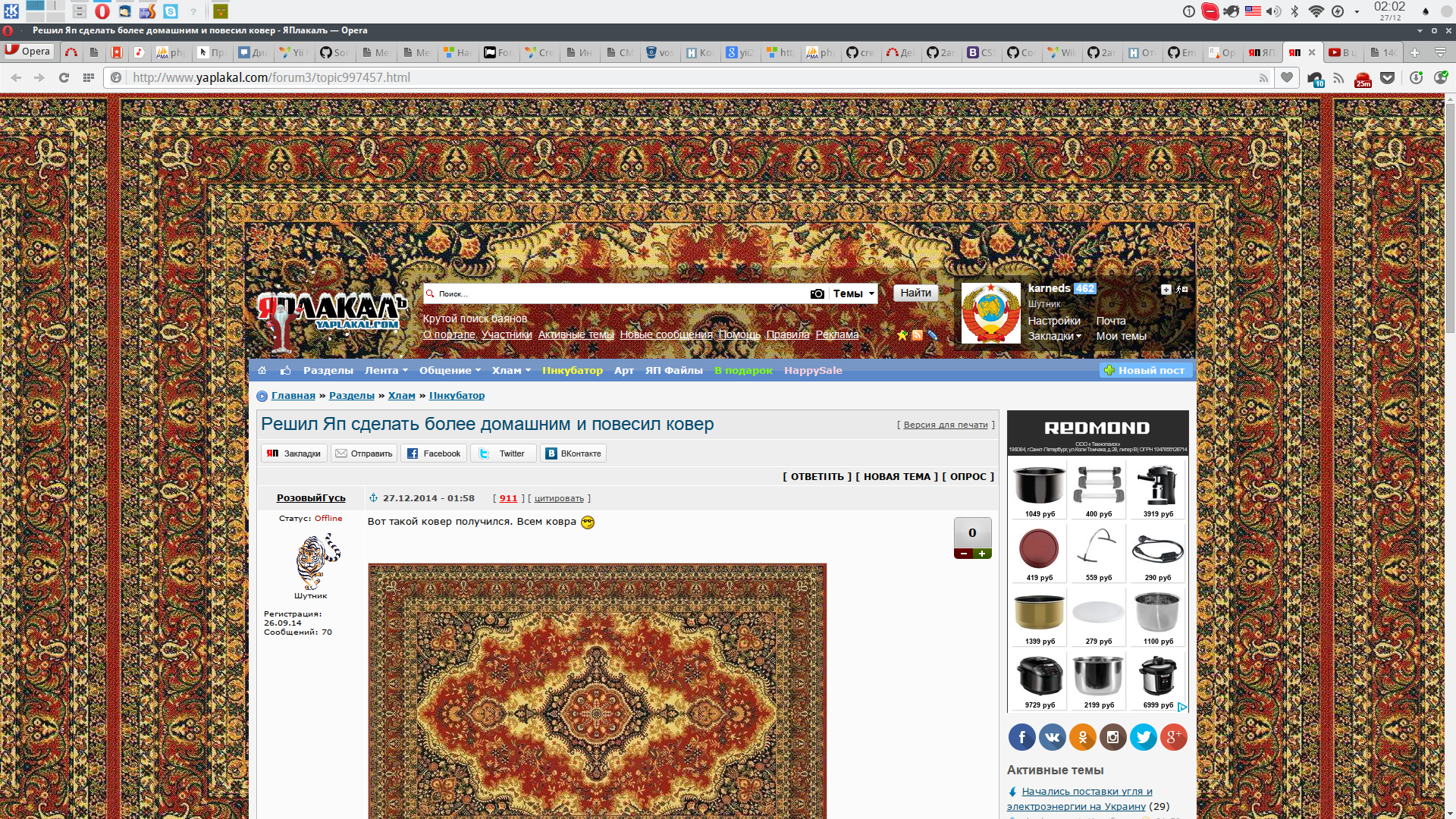
Task: Click the anchor post-link icon near the date
Action: point(373,498)
